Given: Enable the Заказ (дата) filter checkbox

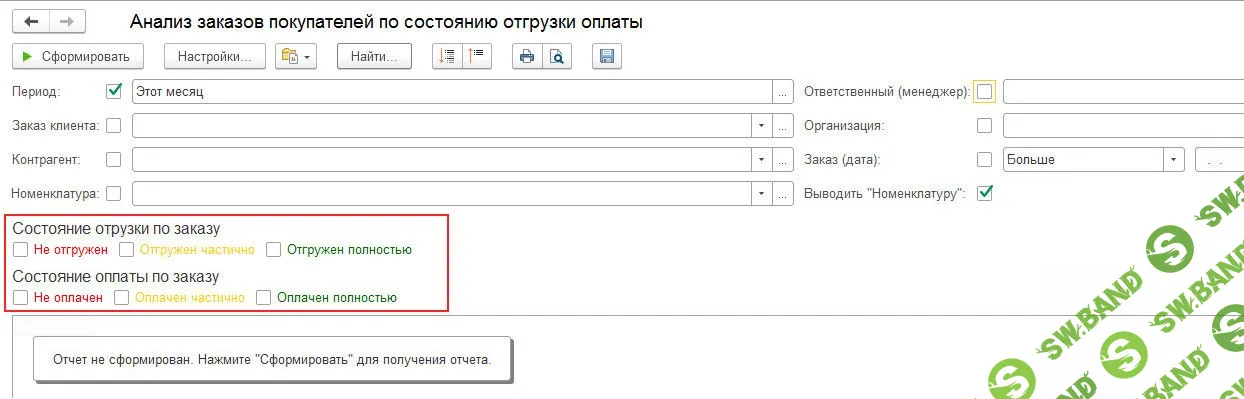Looking at the screenshot, I should [985, 159].
